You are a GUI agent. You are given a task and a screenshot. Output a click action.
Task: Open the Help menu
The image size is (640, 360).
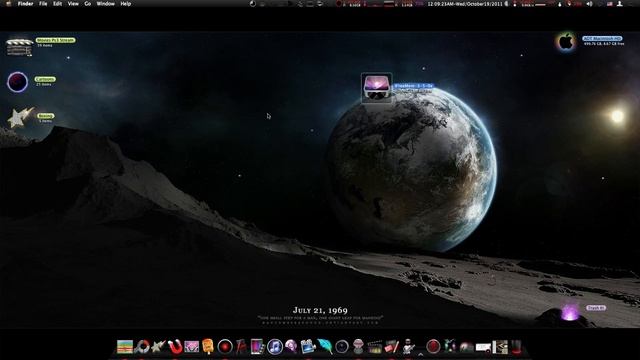pyautogui.click(x=126, y=4)
